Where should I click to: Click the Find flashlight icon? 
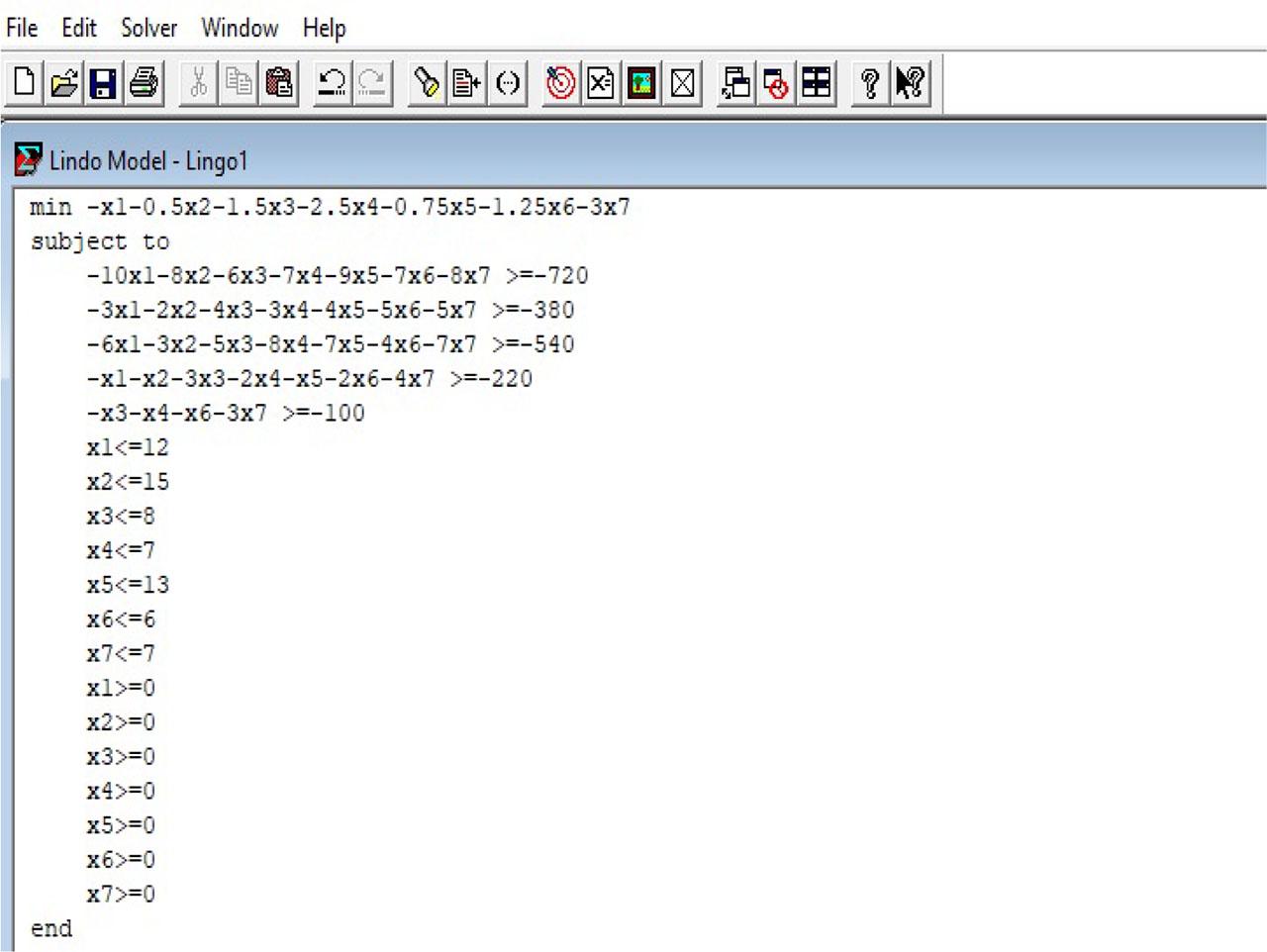[x=427, y=83]
